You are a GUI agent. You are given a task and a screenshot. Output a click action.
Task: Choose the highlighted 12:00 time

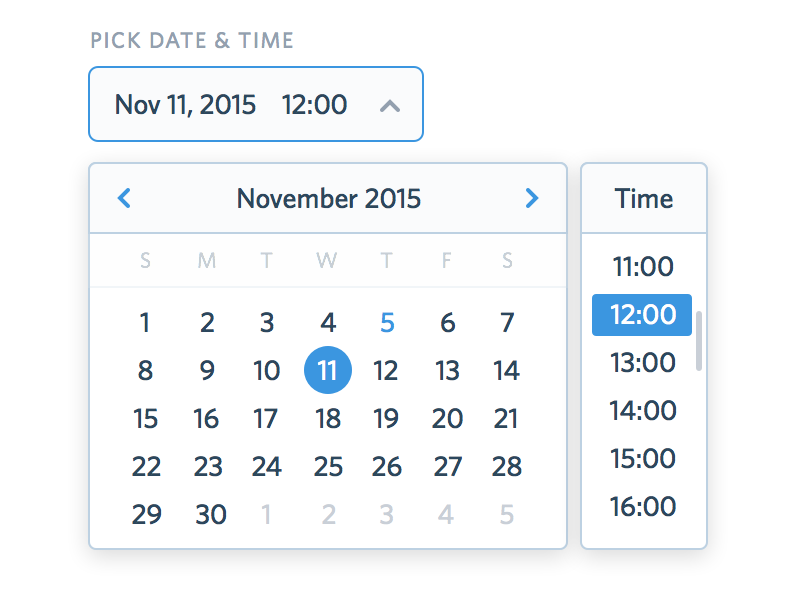point(643,315)
